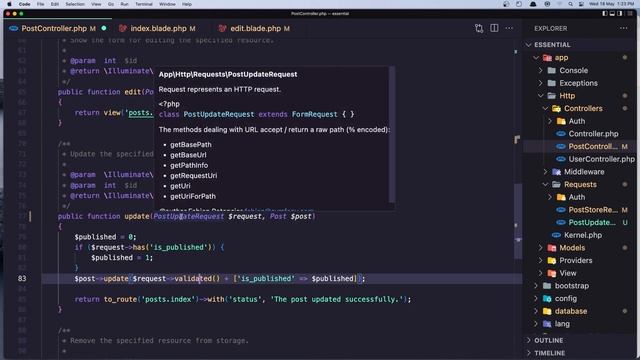
Task: Click the editor minimap scrollbar
Action: 518,220
